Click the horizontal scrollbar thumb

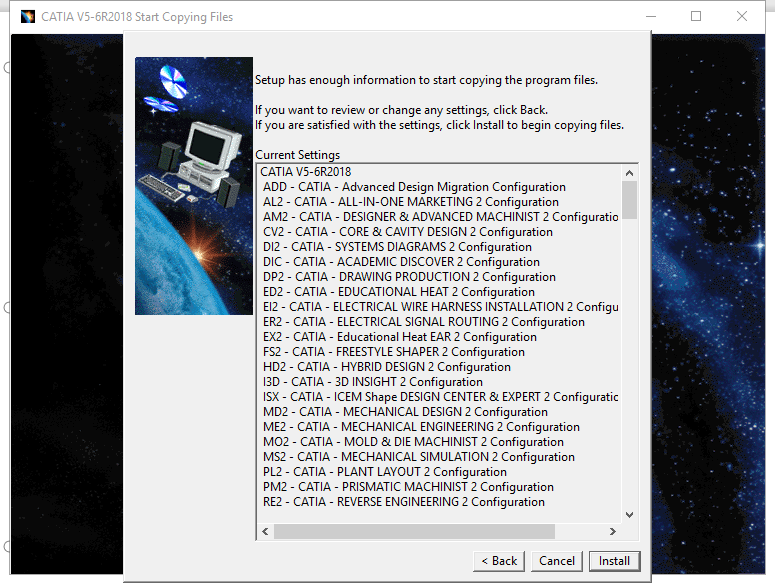coord(414,532)
